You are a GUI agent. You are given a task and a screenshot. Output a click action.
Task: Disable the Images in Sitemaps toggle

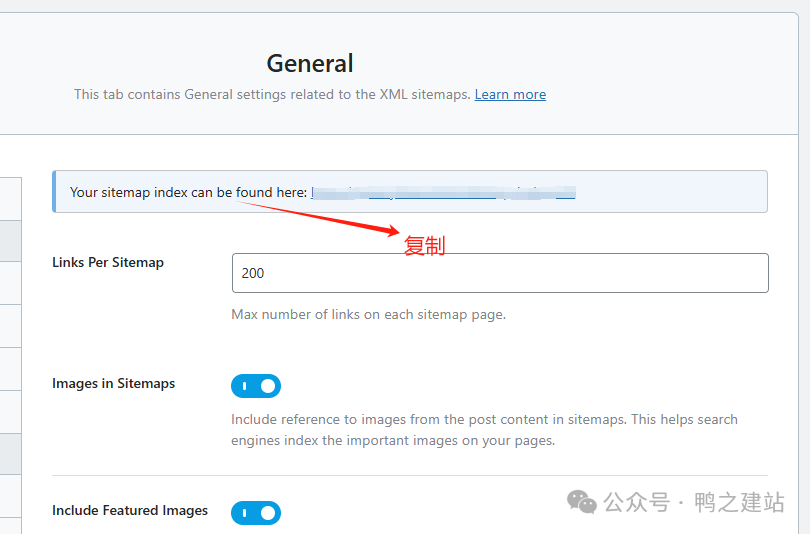coord(256,386)
